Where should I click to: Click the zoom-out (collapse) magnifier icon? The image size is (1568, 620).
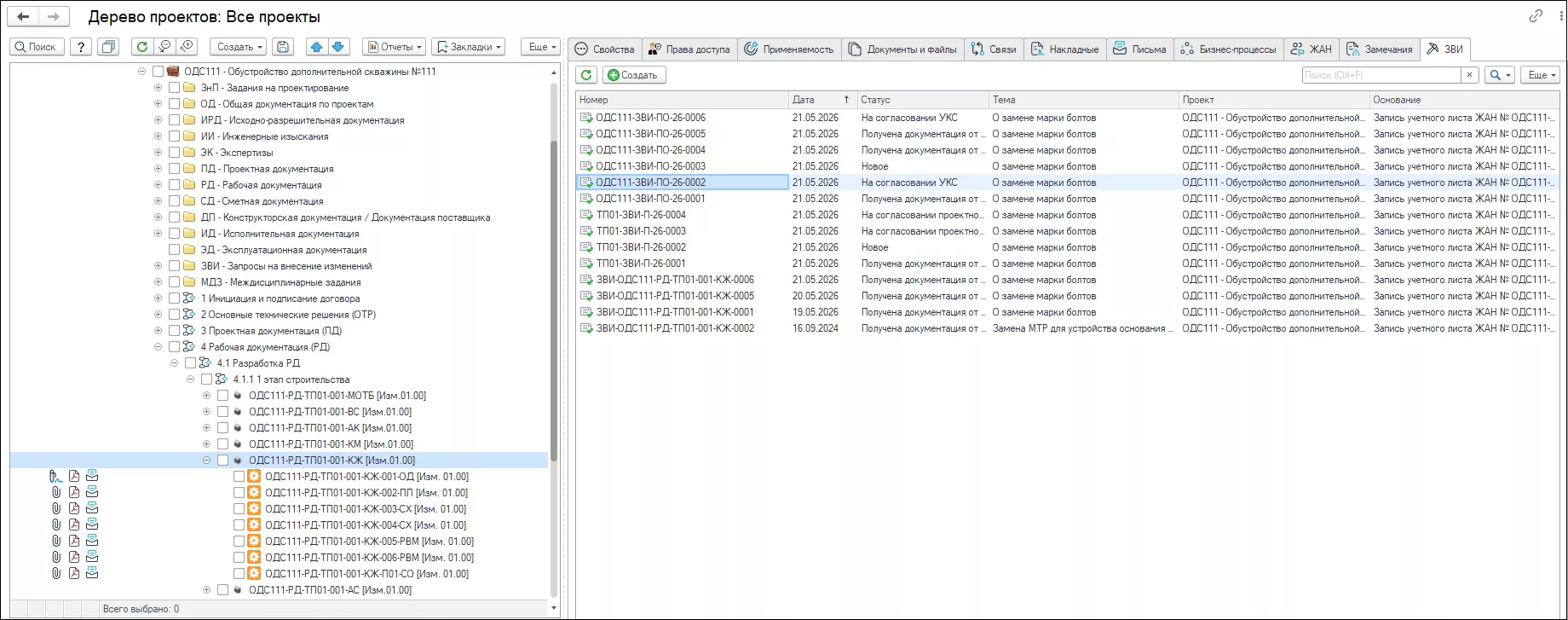[x=165, y=47]
